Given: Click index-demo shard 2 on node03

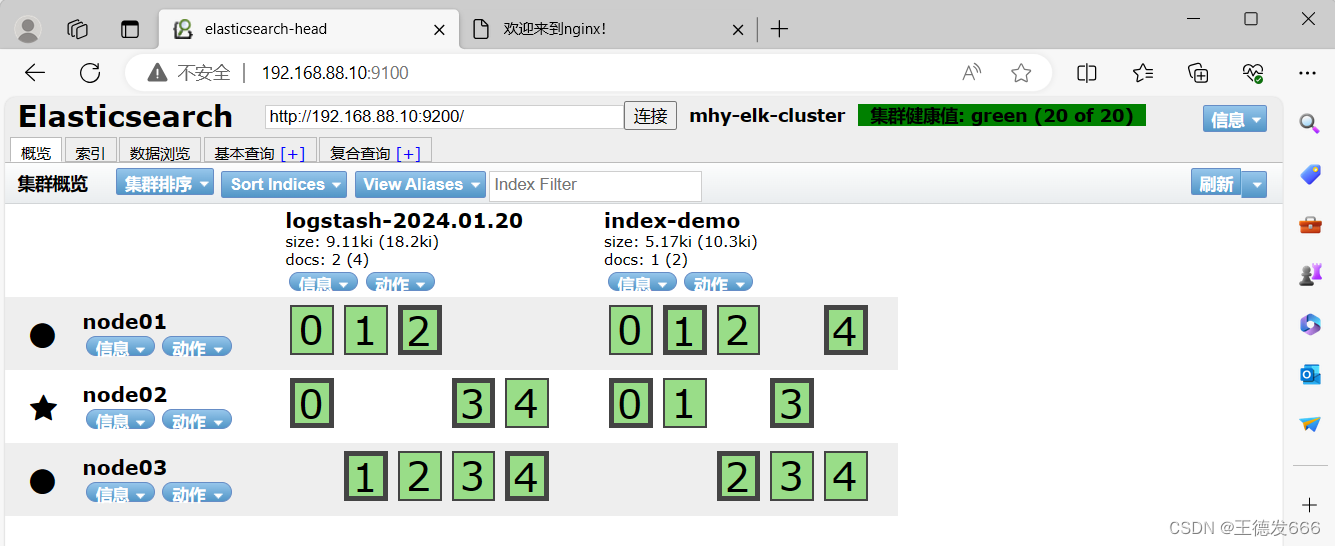Looking at the screenshot, I should coord(738,476).
